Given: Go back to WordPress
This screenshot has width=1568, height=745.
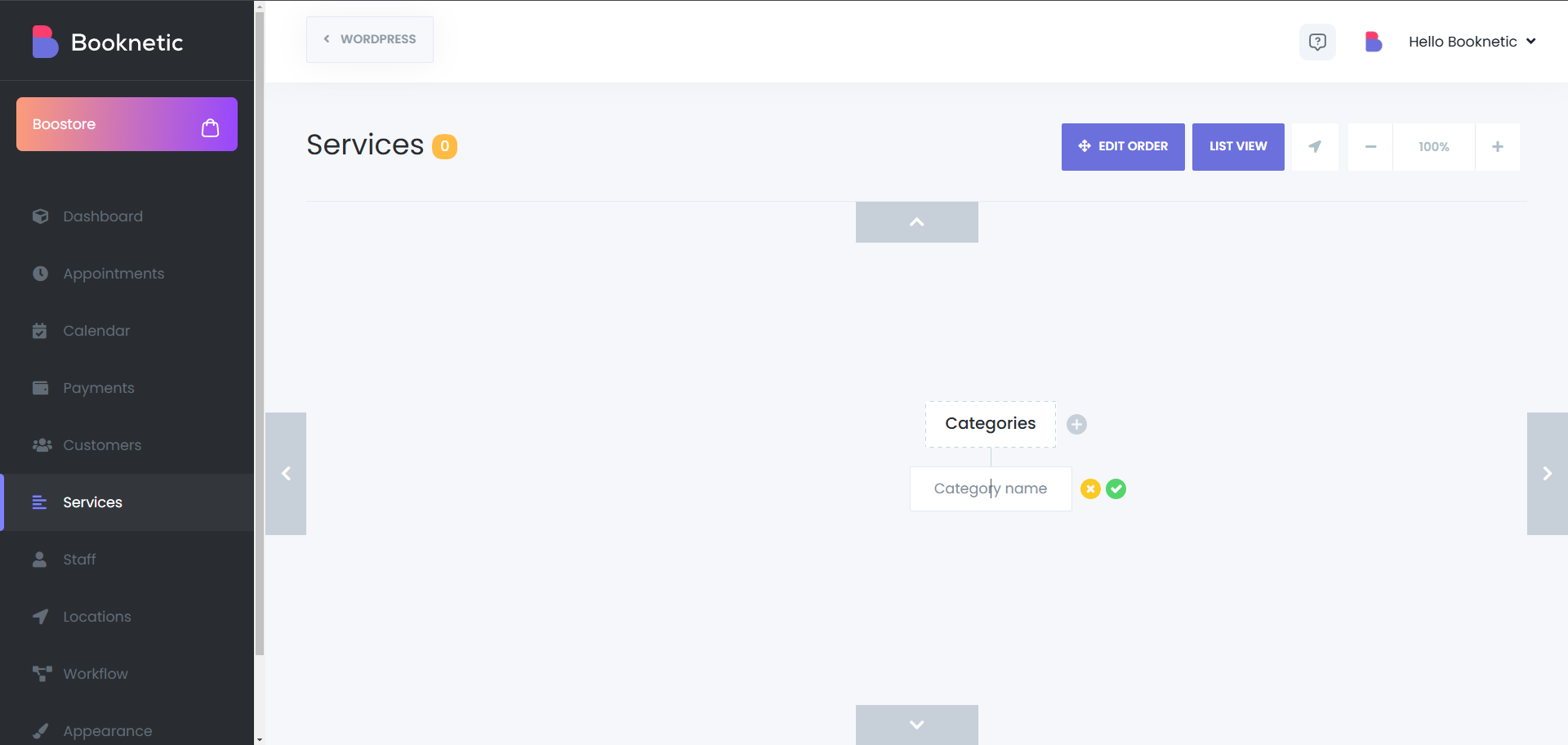Looking at the screenshot, I should click(370, 39).
